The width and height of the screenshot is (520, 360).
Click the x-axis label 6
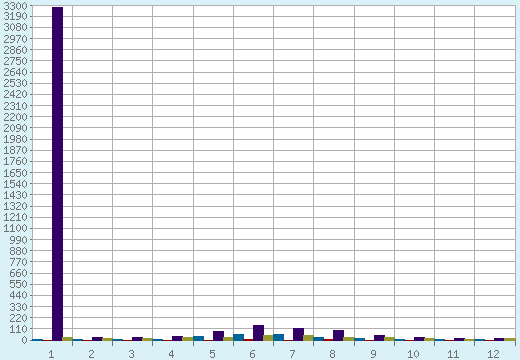coord(252,354)
